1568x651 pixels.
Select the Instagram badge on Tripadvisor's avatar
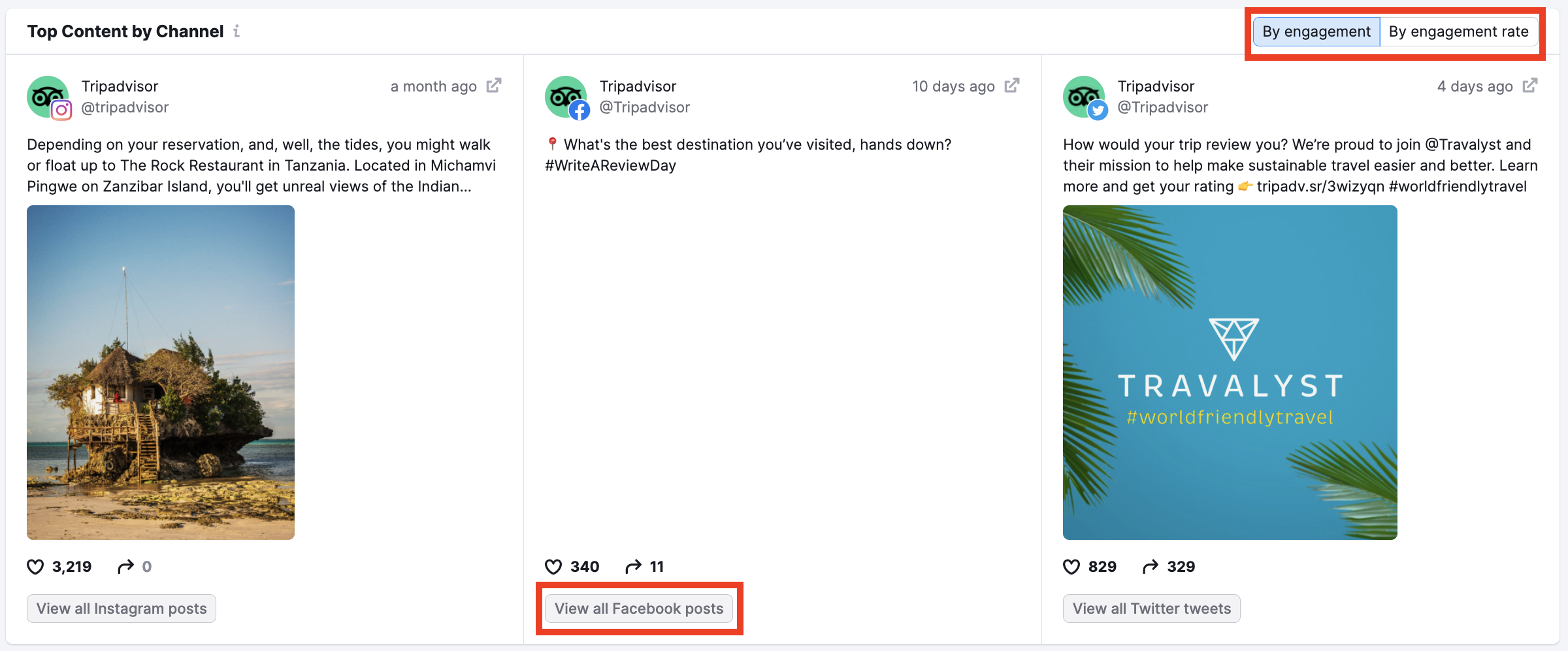61,110
